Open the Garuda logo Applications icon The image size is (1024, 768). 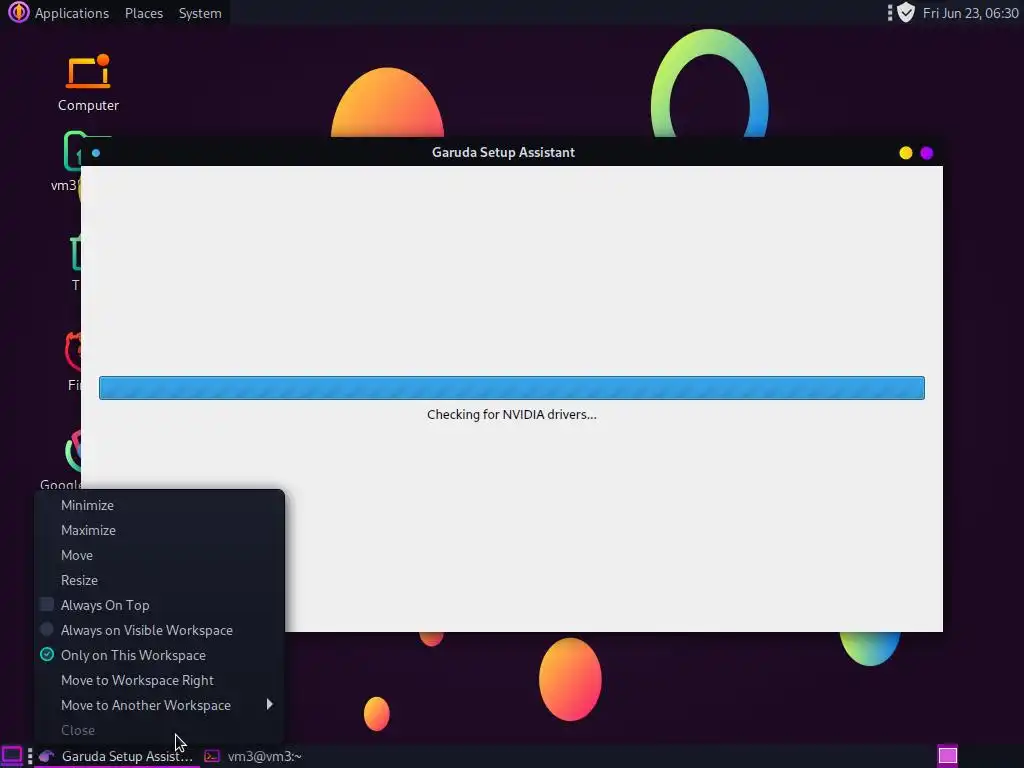click(18, 12)
